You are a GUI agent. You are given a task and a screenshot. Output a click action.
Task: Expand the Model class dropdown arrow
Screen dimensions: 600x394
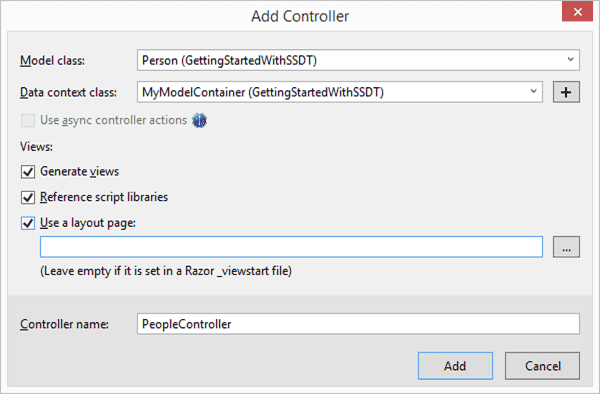coord(570,60)
